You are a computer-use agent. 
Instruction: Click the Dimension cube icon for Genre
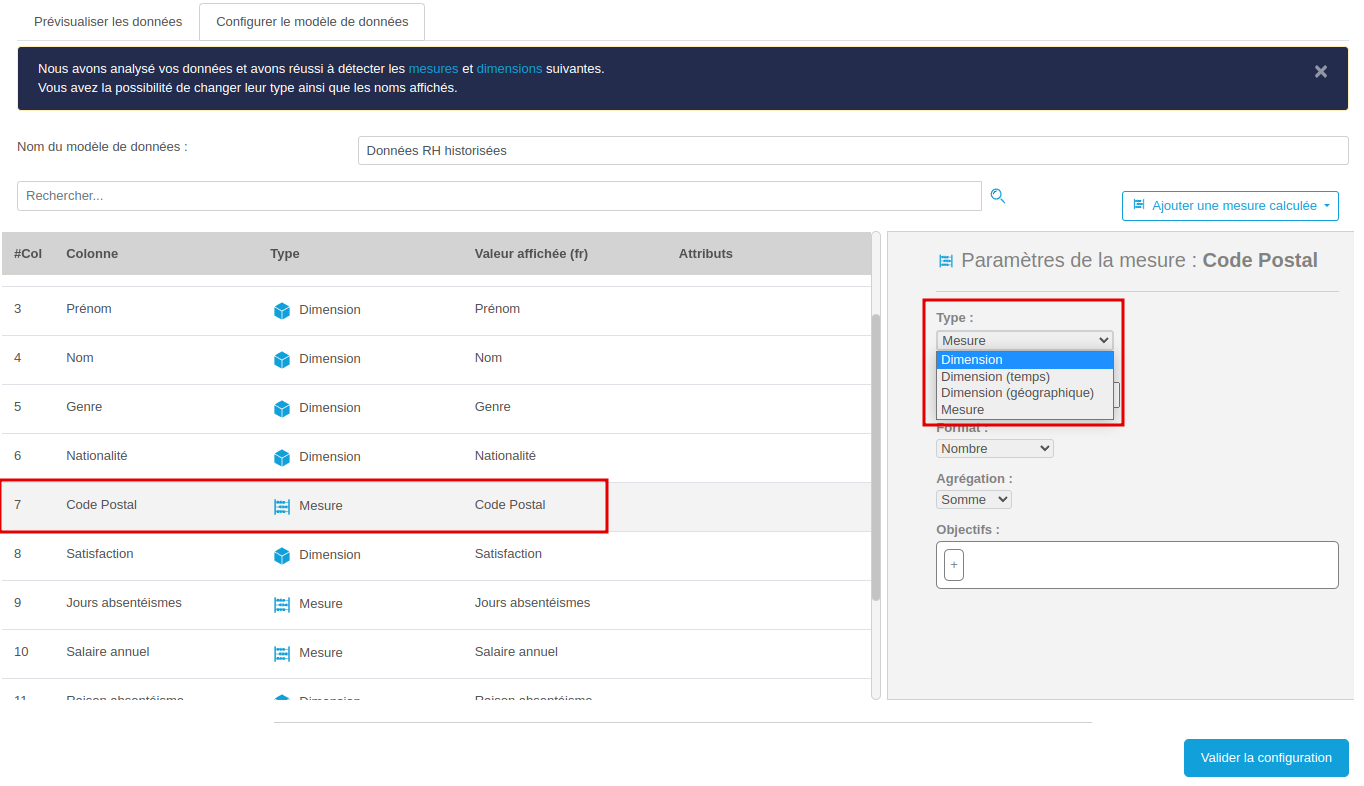[x=282, y=408]
